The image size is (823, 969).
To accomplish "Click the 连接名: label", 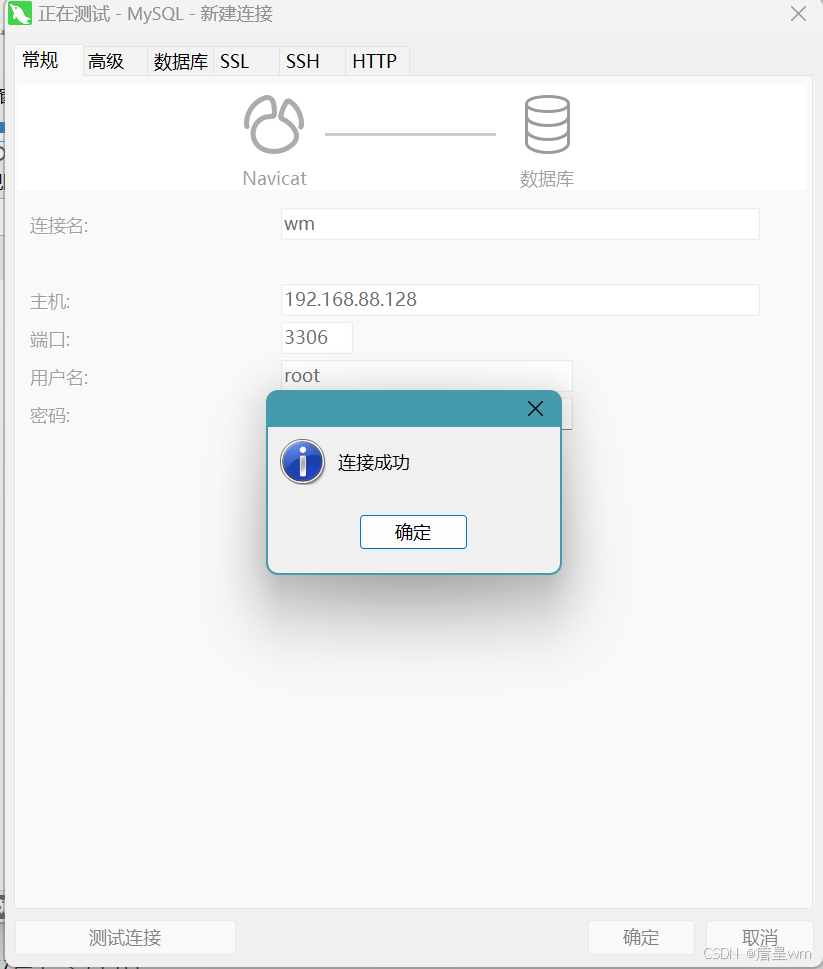I will tap(59, 226).
